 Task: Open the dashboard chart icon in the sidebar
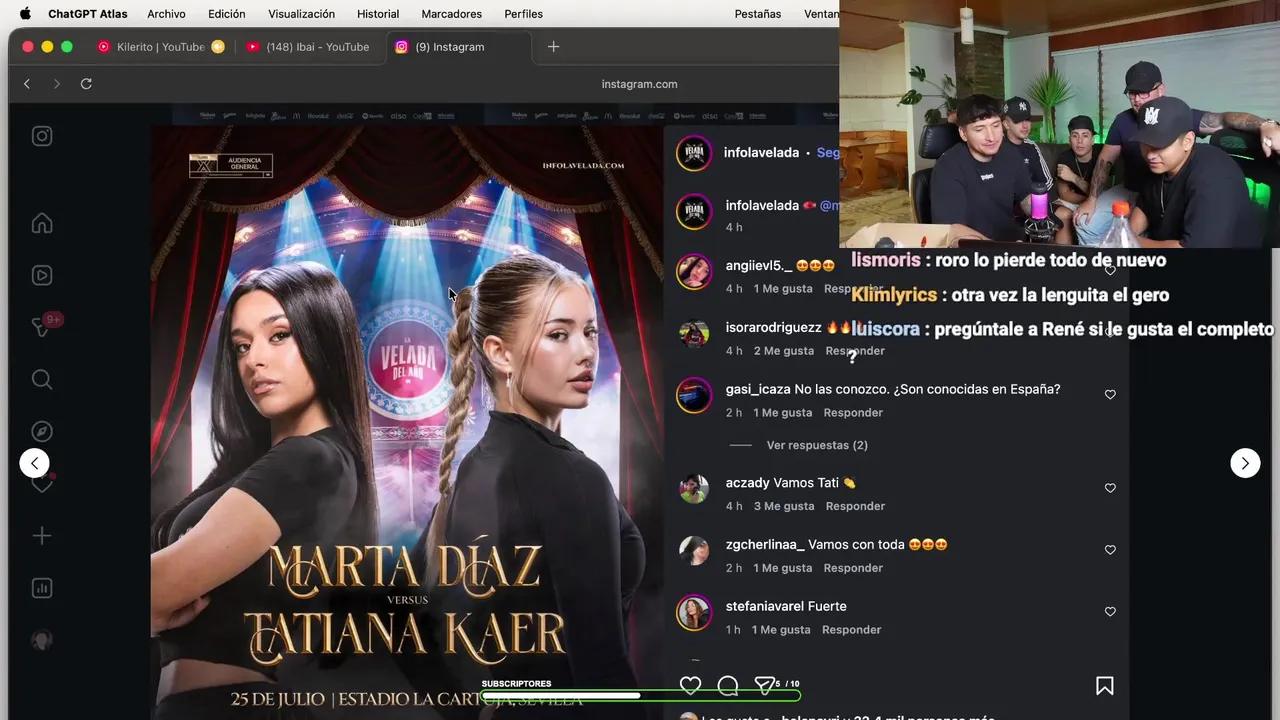[42, 588]
